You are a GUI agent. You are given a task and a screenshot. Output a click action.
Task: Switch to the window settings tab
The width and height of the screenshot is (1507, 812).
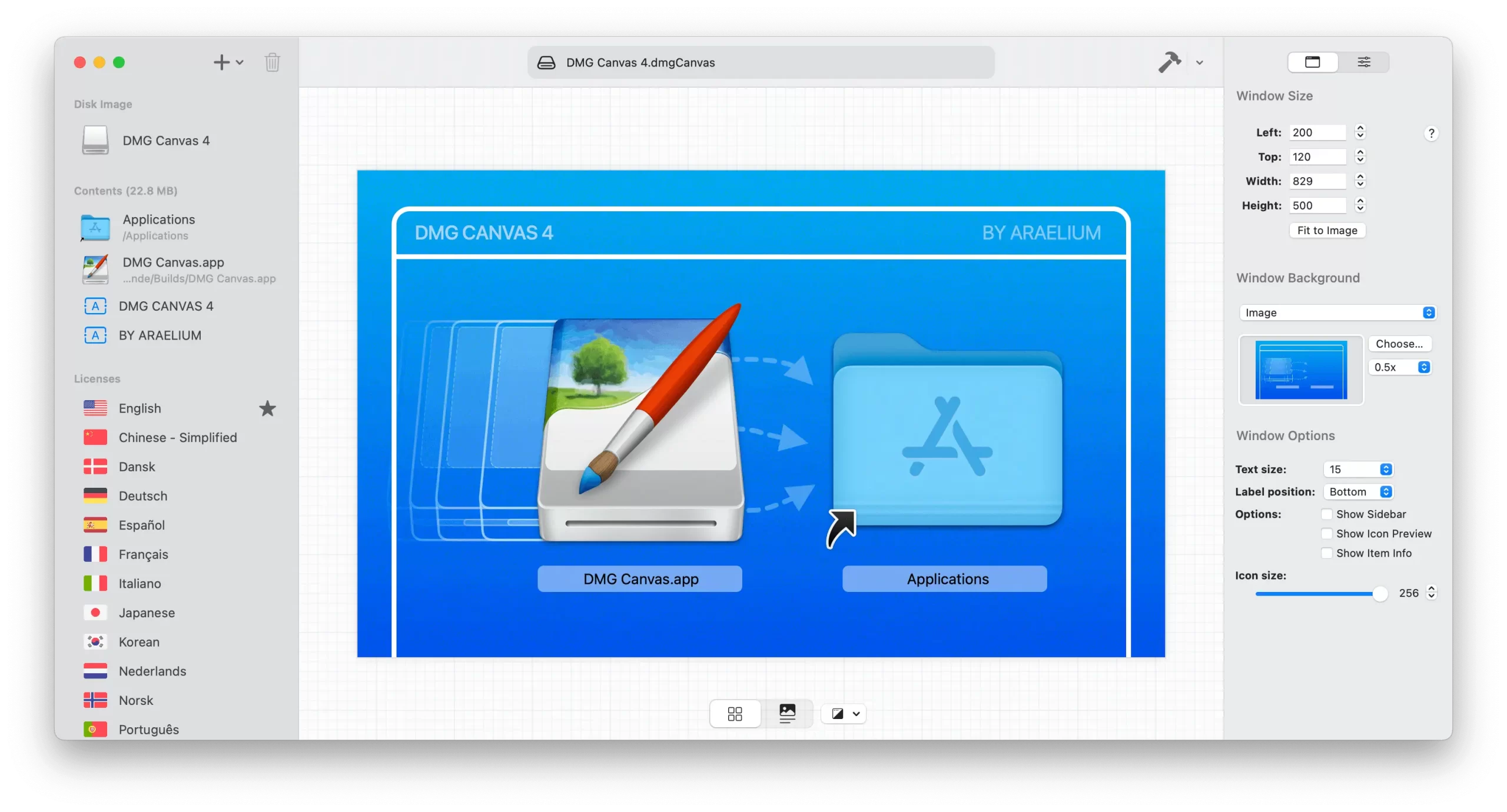coord(1313,62)
